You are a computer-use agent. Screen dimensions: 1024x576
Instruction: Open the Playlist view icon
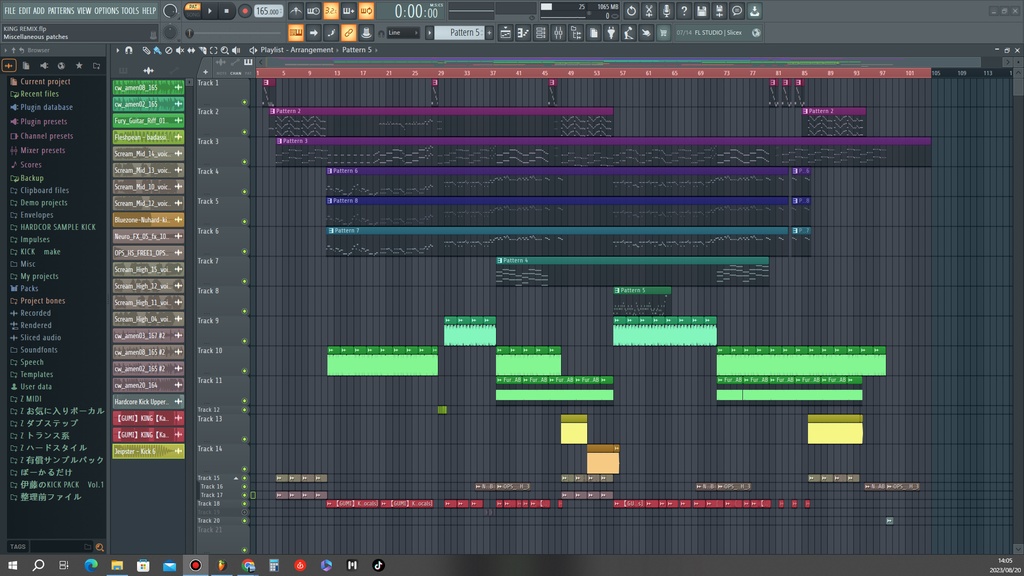pyautogui.click(x=505, y=33)
